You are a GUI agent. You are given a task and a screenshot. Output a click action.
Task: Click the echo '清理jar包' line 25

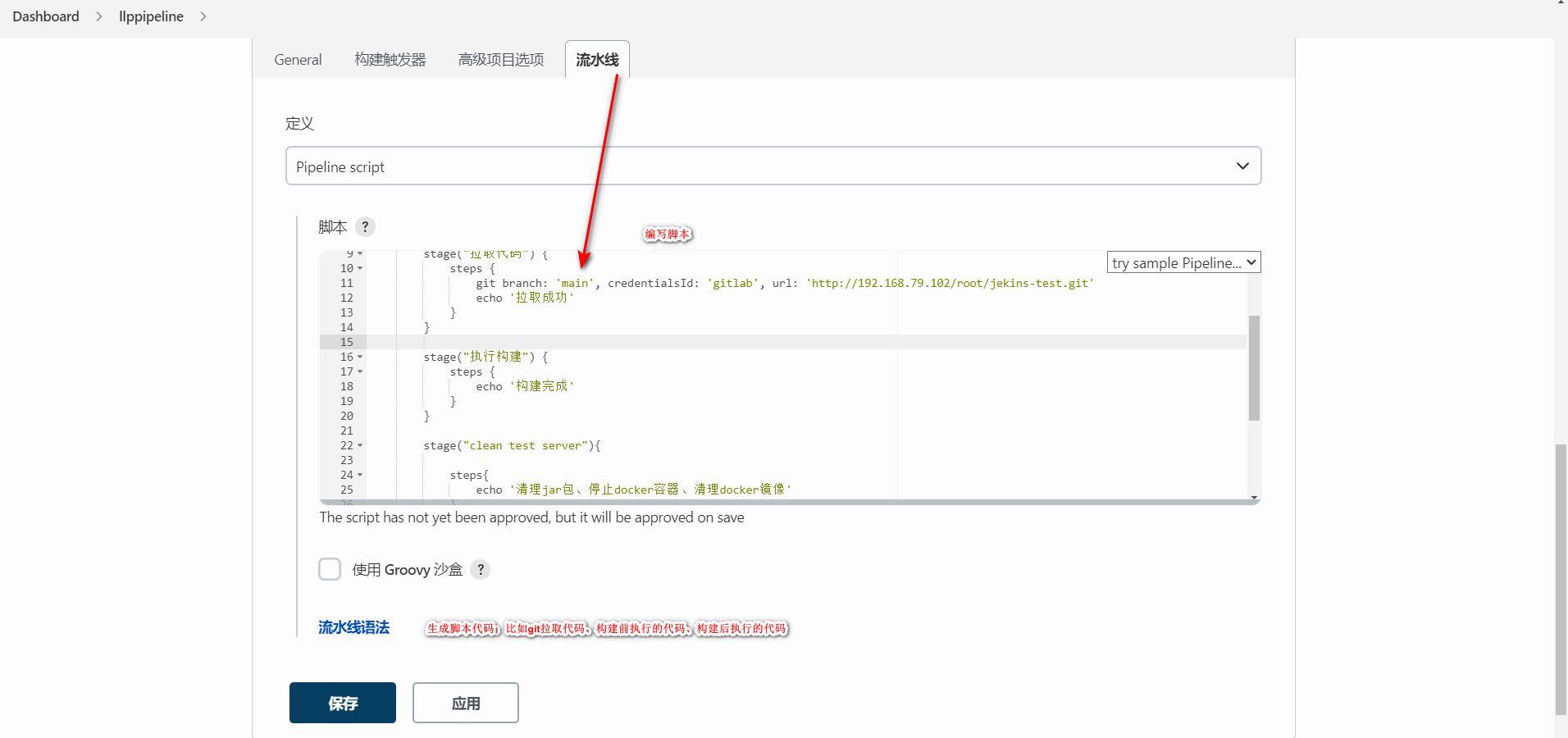633,490
